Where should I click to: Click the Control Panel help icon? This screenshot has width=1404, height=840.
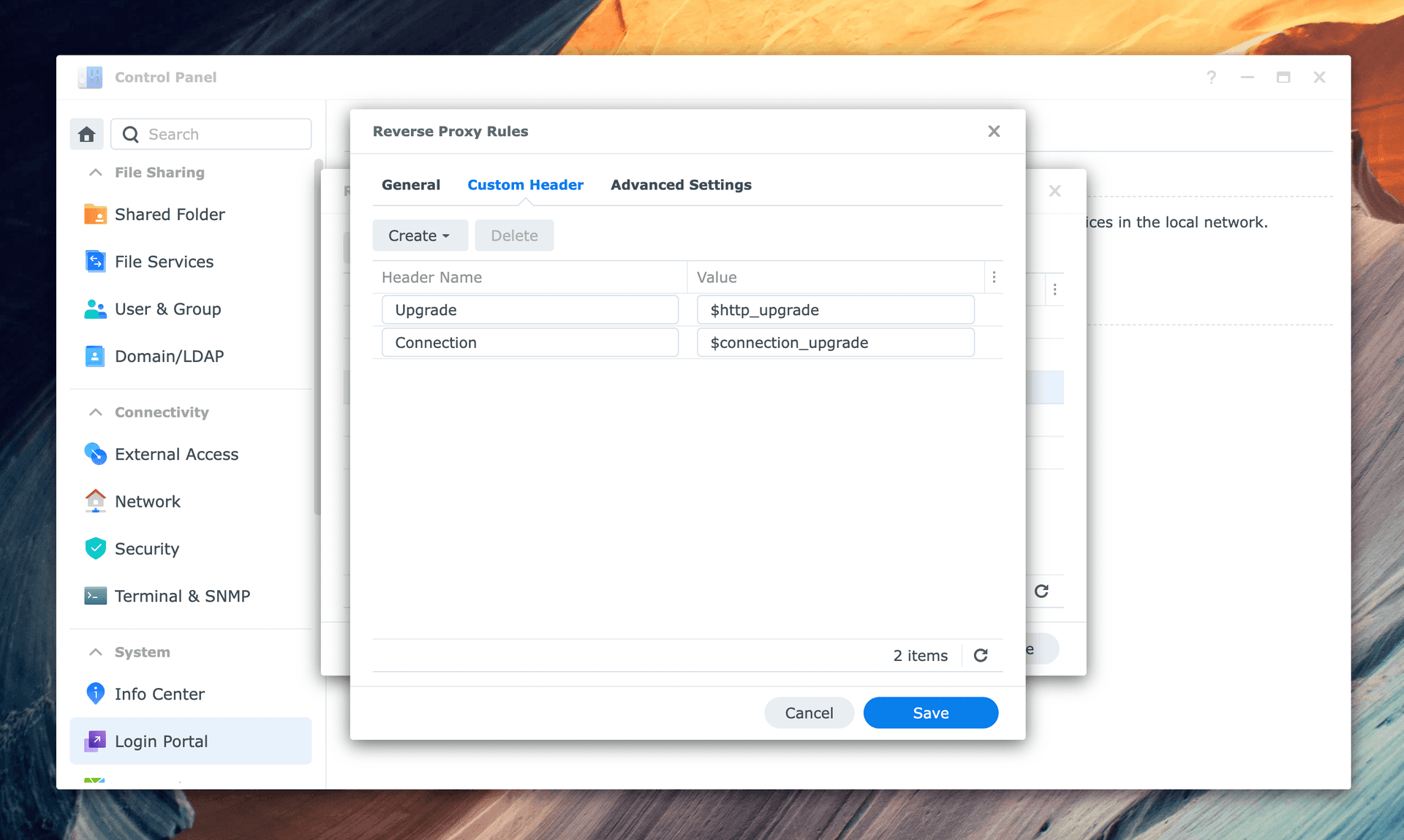(1211, 77)
